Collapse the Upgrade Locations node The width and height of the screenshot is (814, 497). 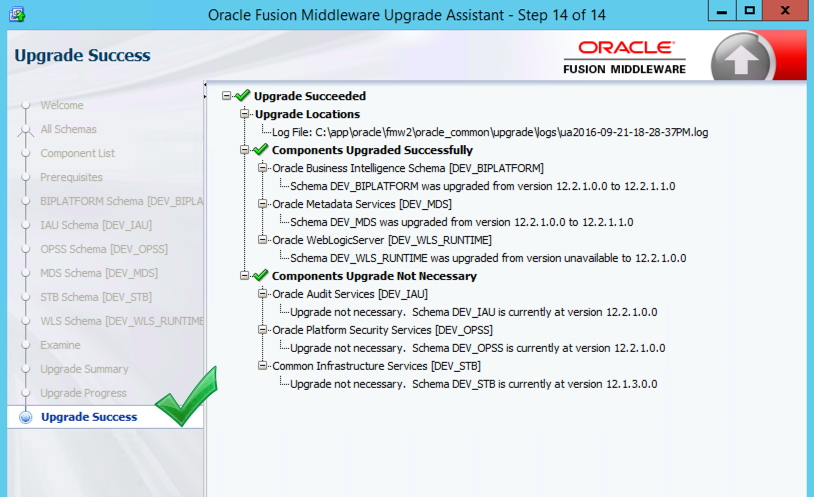coord(245,114)
